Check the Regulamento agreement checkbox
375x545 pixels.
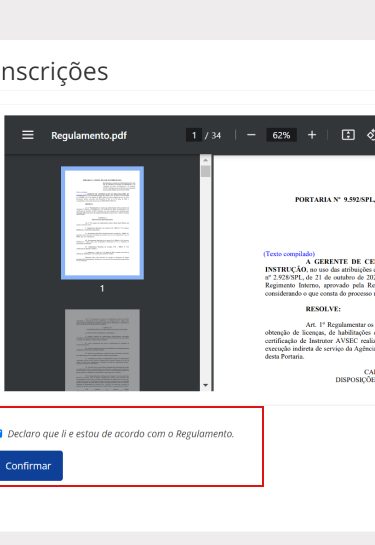(x=1, y=434)
